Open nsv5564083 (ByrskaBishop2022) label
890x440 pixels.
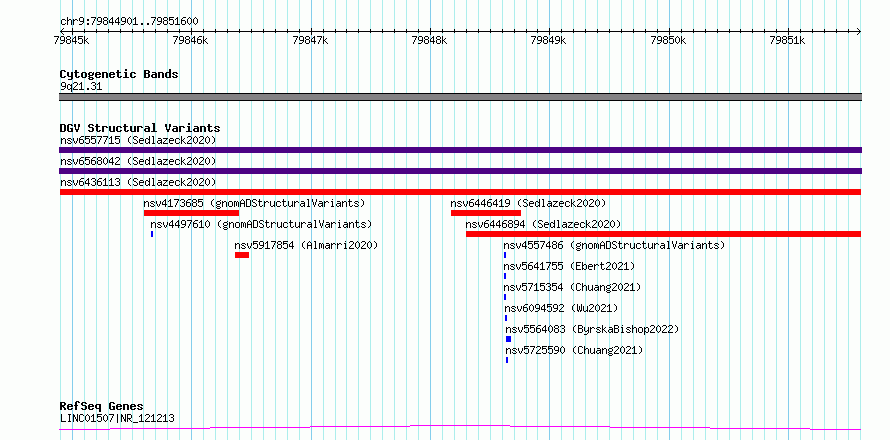[592, 329]
